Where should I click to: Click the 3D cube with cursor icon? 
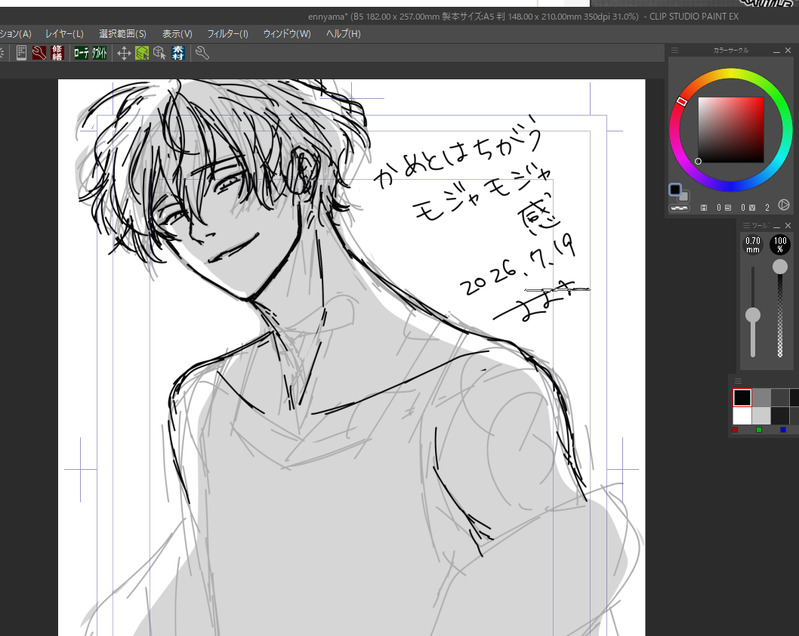coord(159,53)
